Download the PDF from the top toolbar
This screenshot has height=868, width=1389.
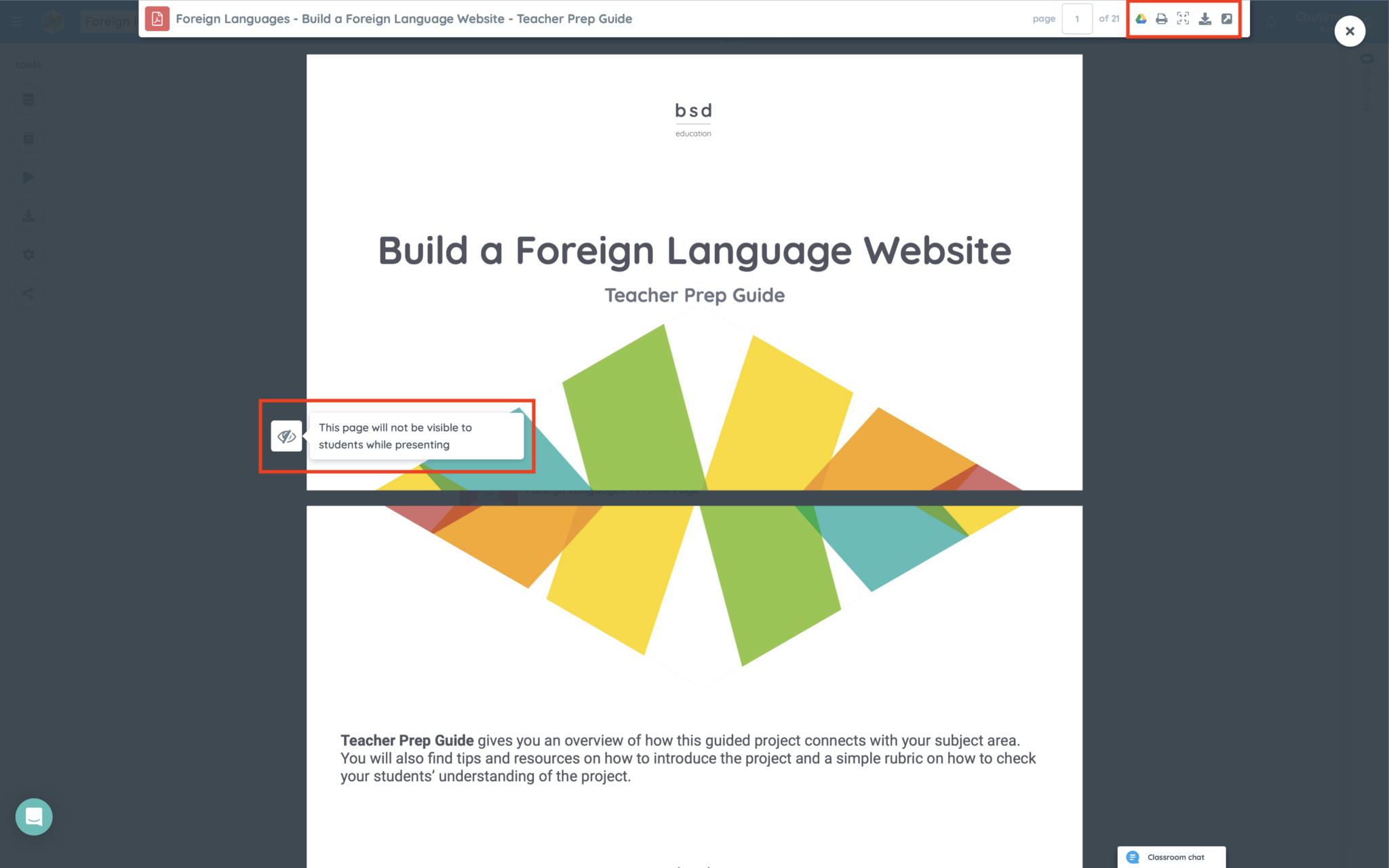tap(1205, 19)
